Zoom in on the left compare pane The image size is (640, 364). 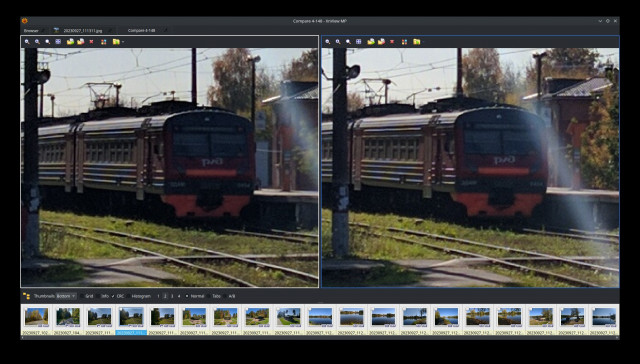tap(27, 42)
